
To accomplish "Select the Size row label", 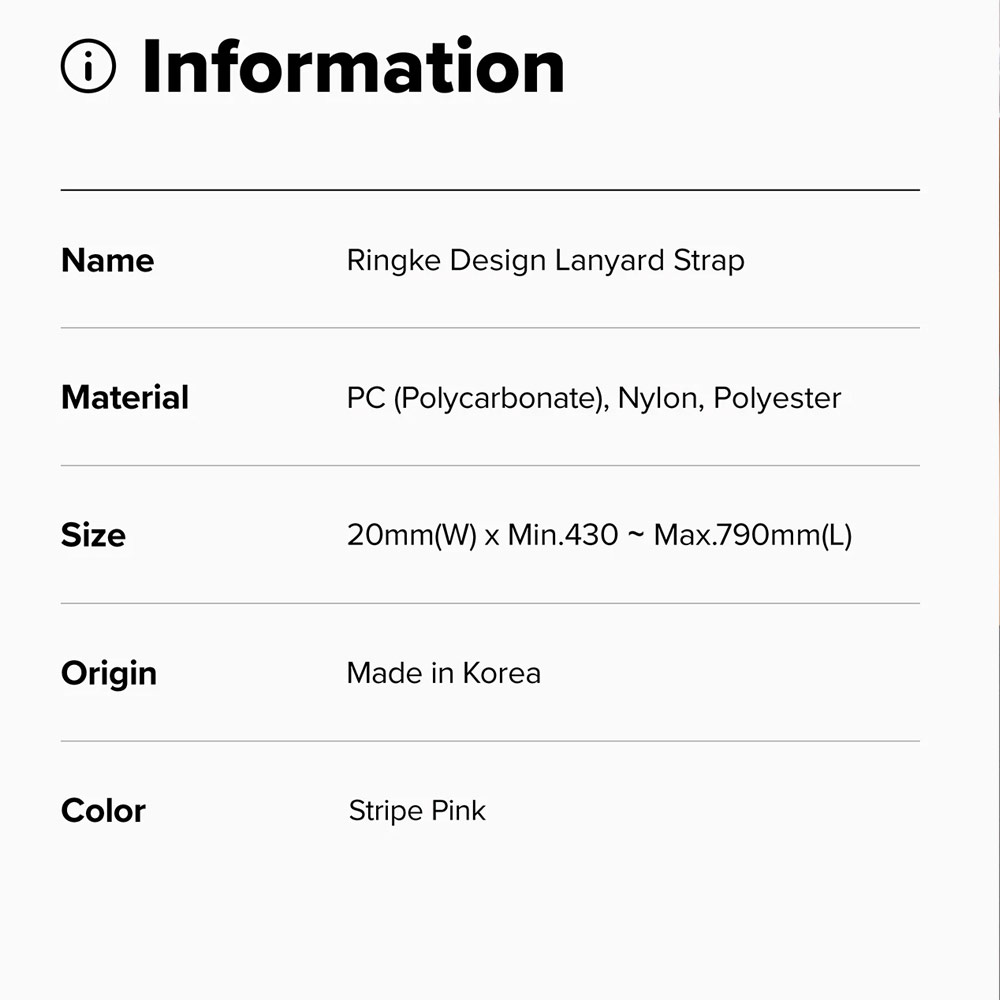I will pos(93,535).
